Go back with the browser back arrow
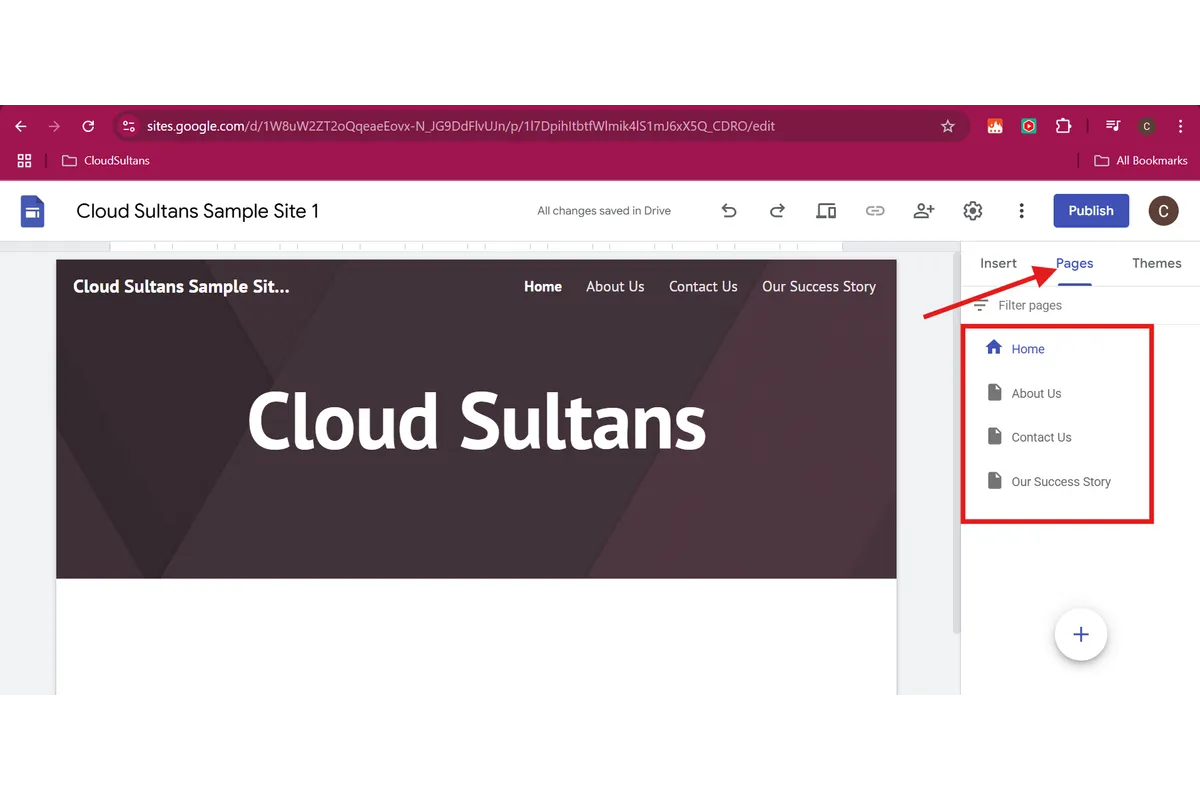Viewport: 1200px width, 800px height. (21, 126)
